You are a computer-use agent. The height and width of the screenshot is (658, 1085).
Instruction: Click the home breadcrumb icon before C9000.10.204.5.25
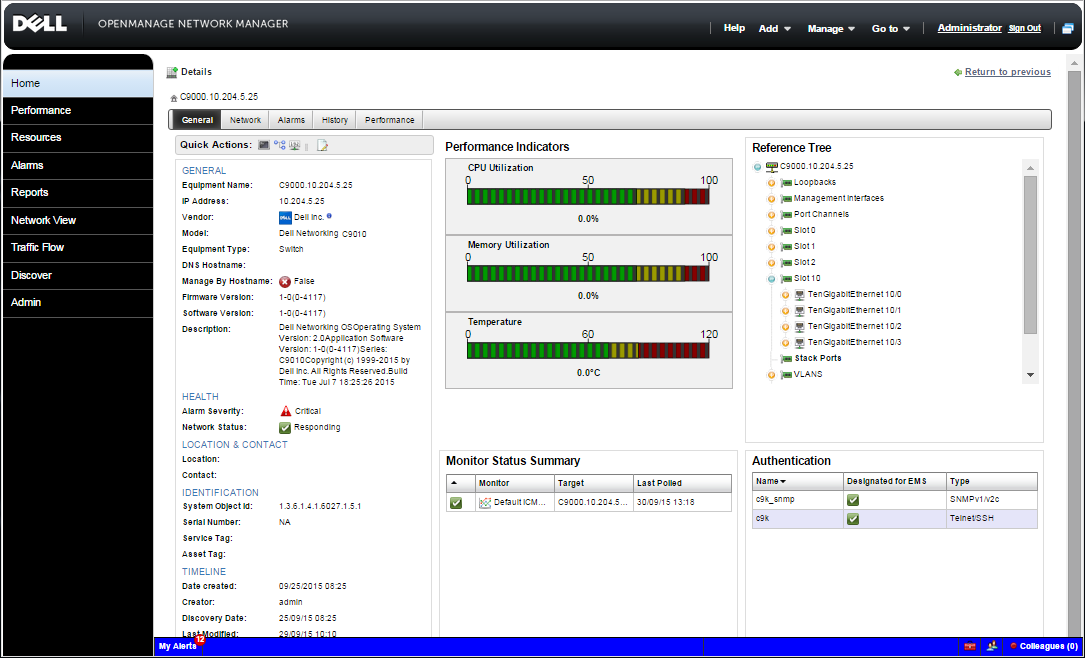coord(174,98)
